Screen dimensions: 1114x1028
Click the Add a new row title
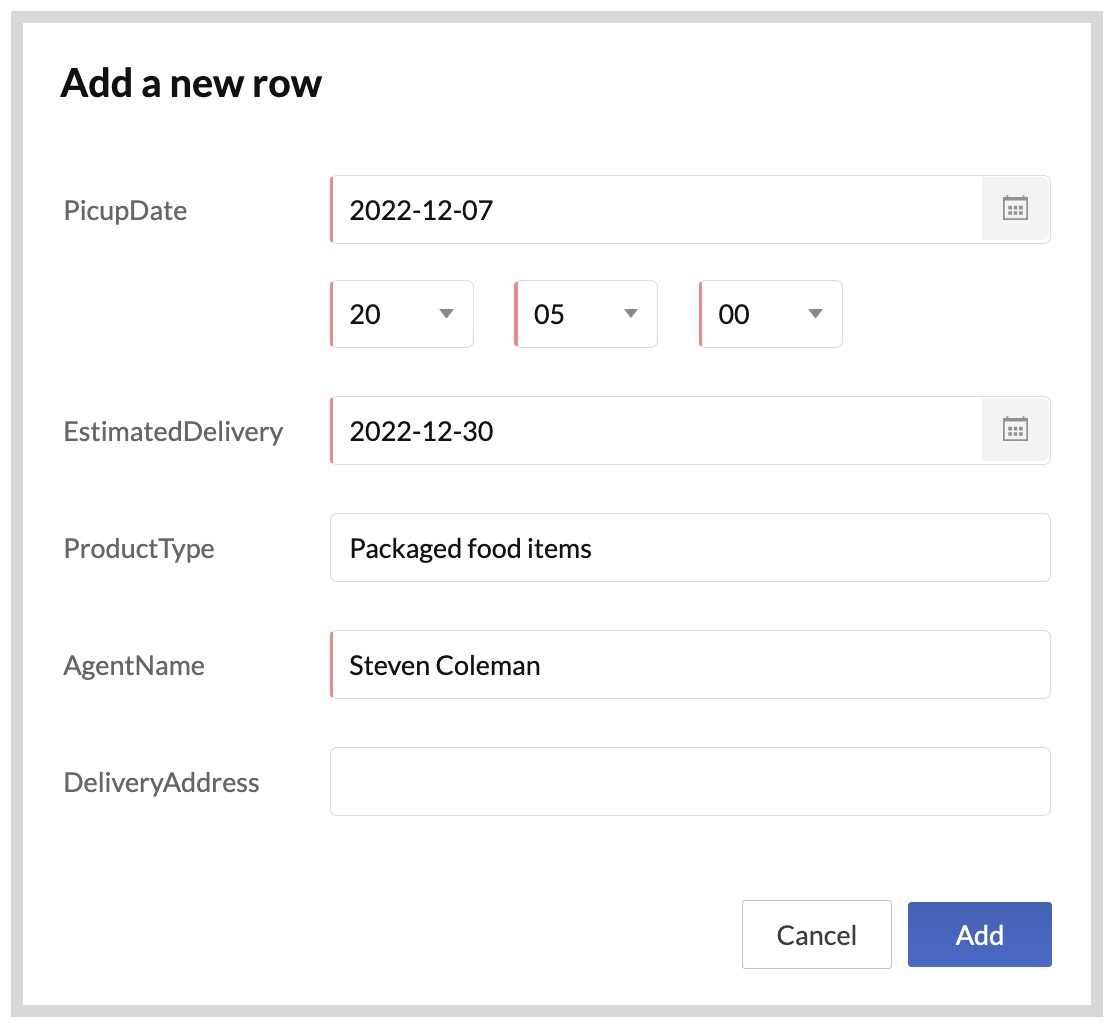click(x=191, y=83)
